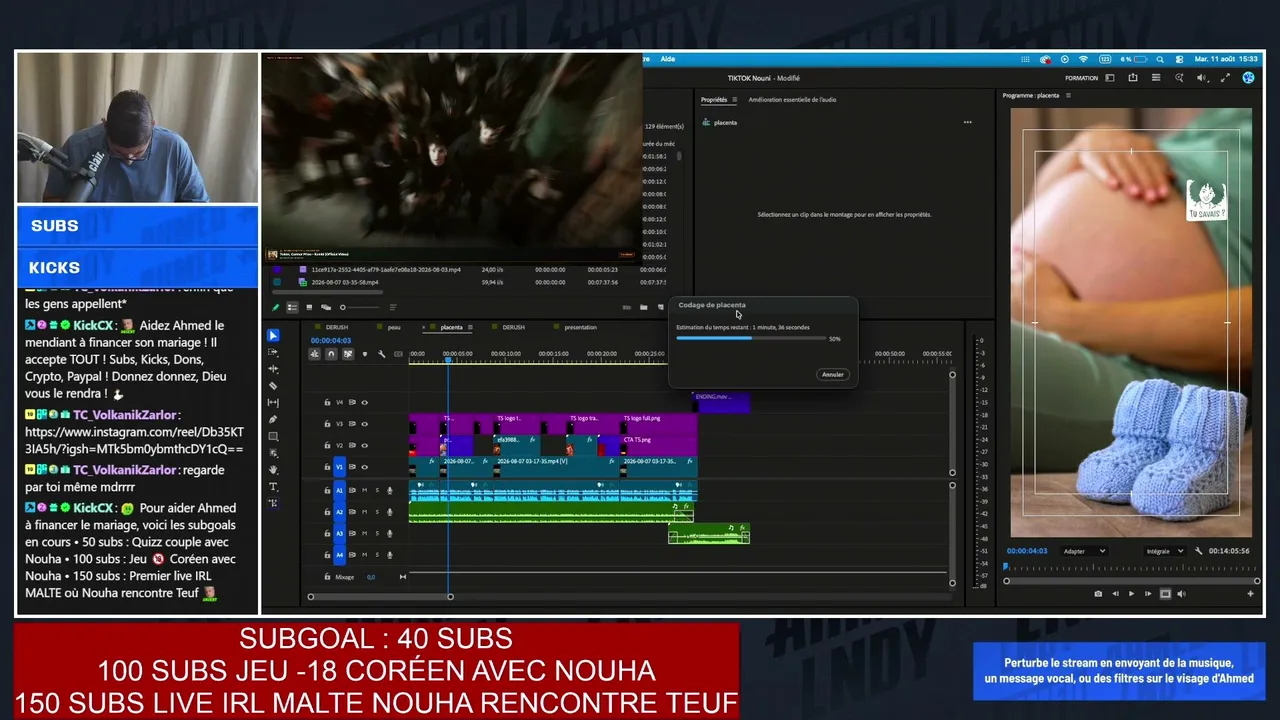Viewport: 1280px width, 720px height.
Task: Select the Pen tool
Action: point(274,420)
